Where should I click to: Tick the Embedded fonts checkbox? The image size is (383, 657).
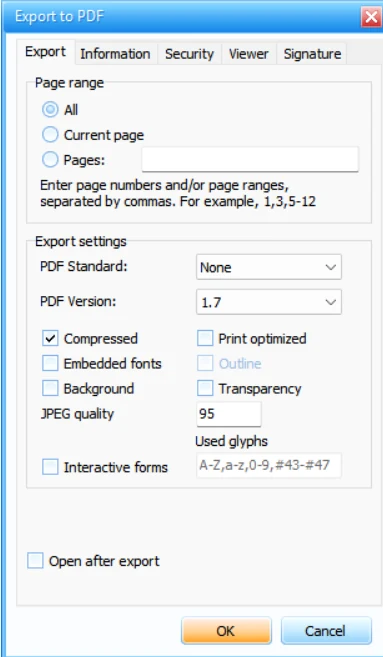(50, 363)
